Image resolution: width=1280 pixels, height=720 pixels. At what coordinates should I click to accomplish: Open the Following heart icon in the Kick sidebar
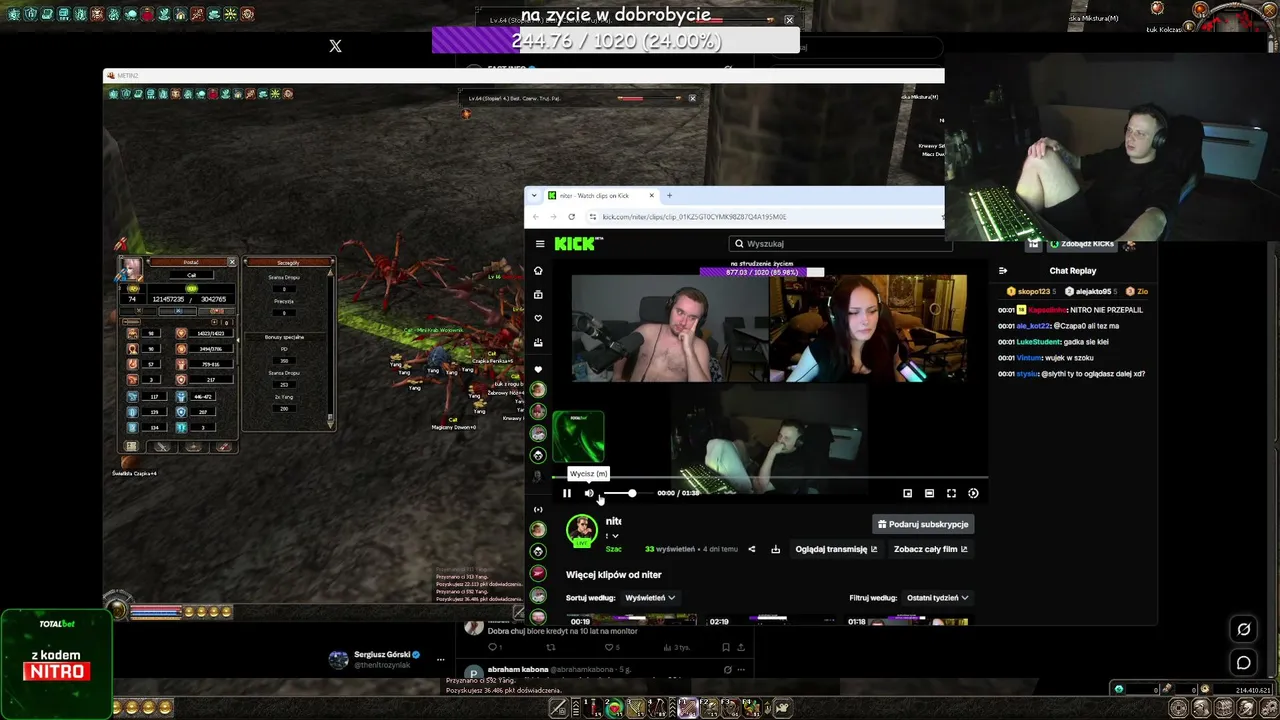538,319
